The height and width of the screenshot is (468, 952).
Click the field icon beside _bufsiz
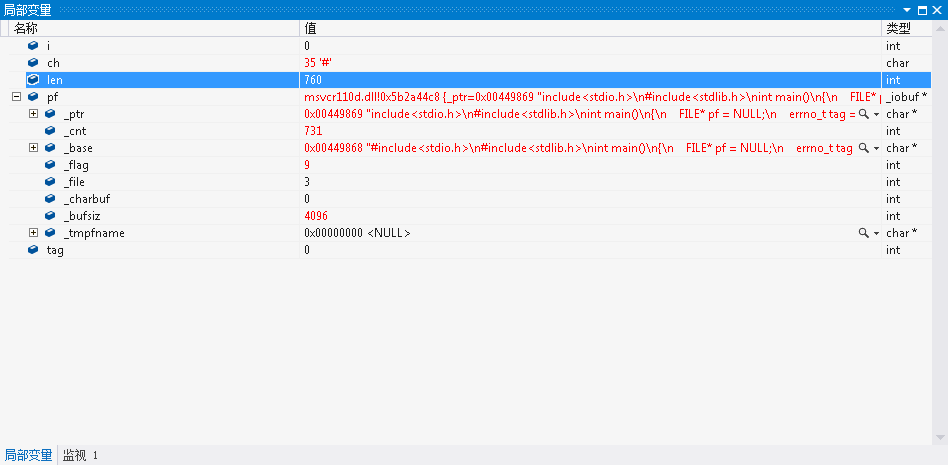[50, 216]
